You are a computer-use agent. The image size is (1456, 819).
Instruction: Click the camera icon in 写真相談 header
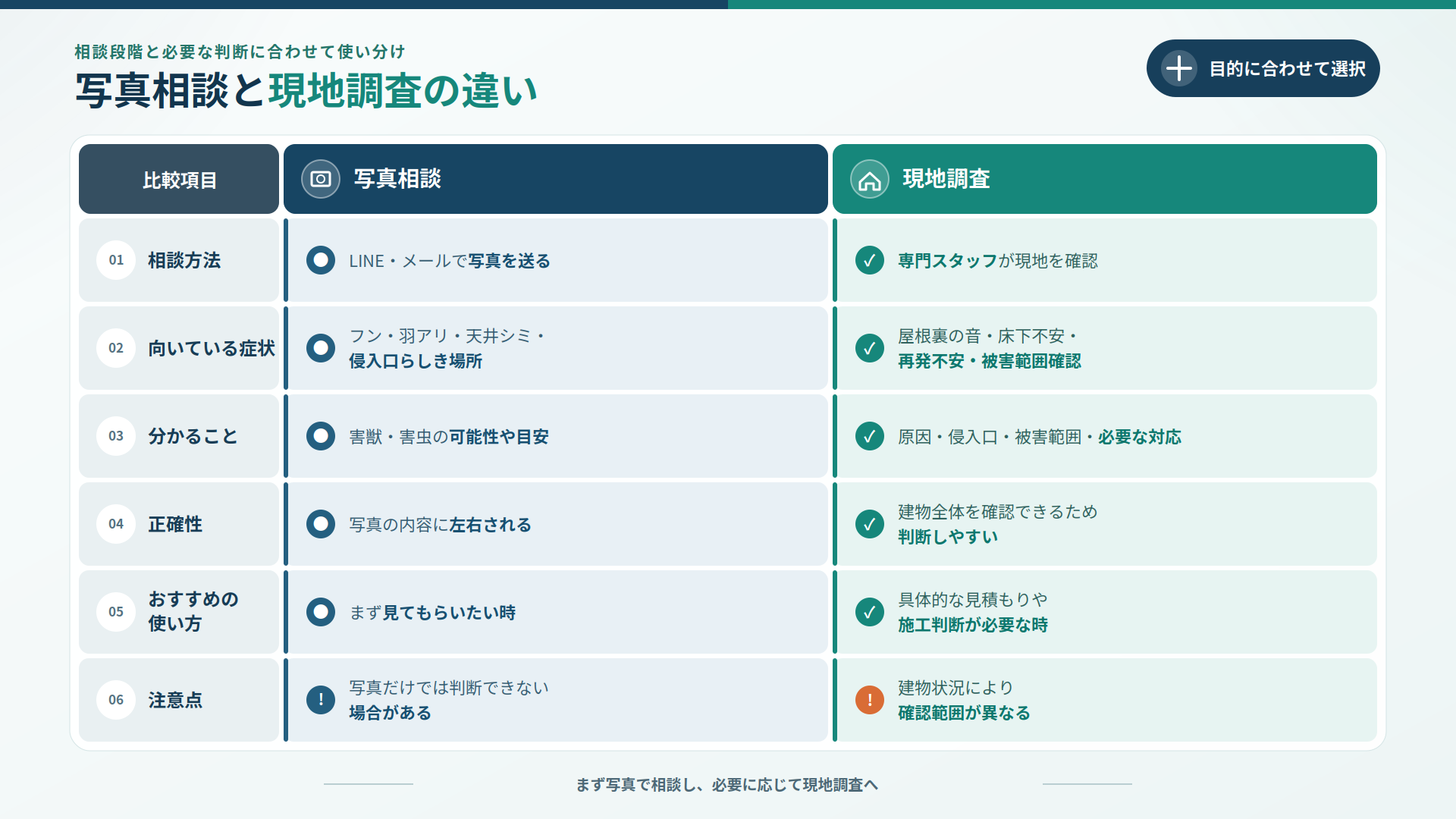tap(321, 179)
